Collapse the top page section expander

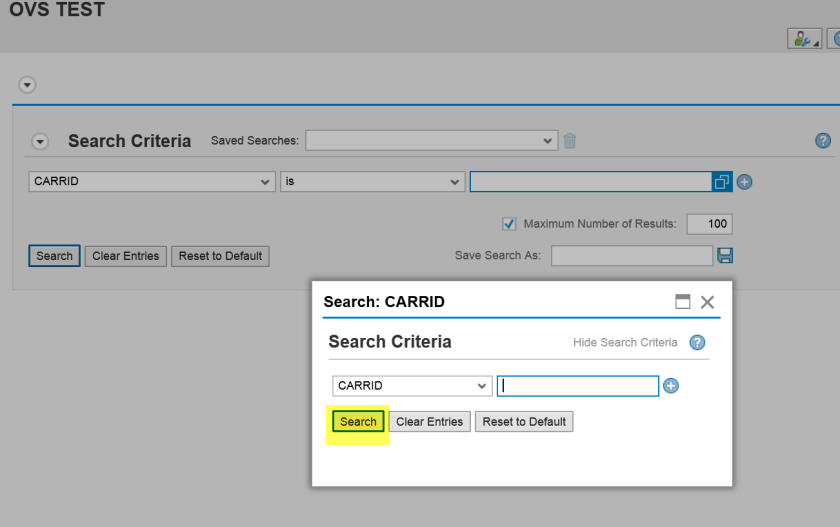pyautogui.click(x=27, y=85)
